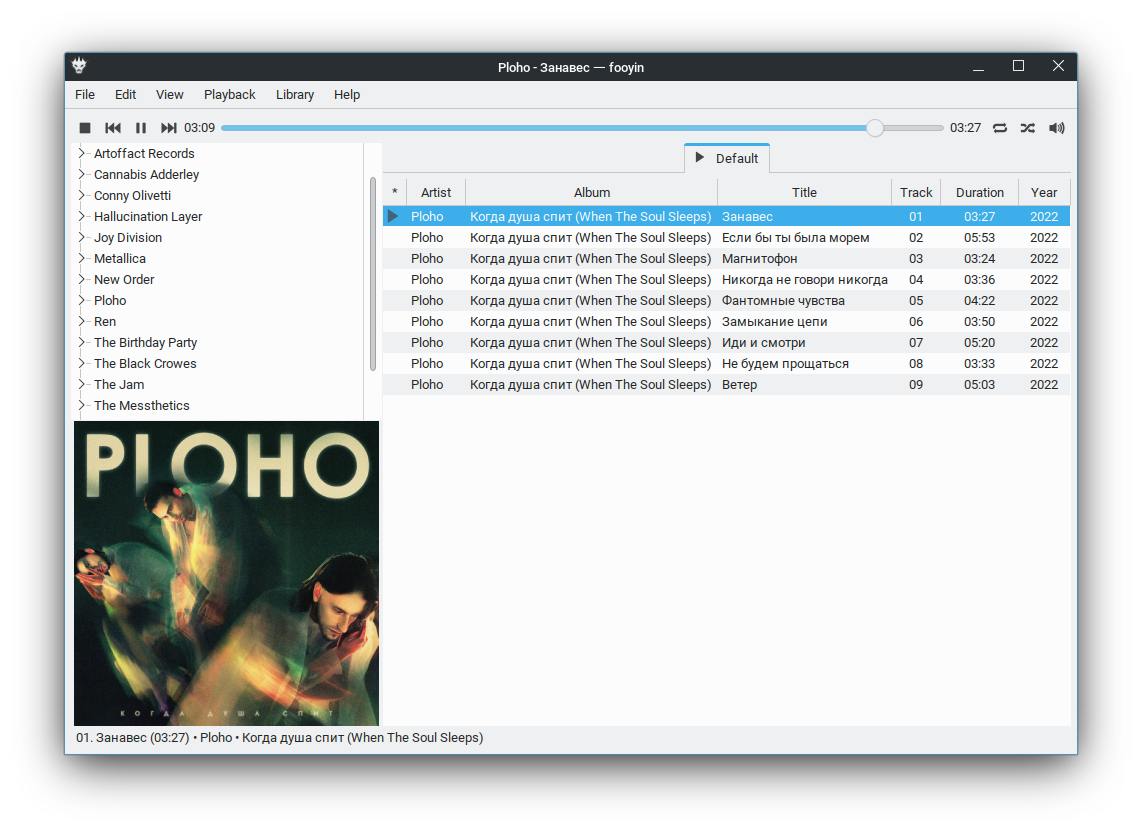Viewport: 1142px width, 831px height.
Task: Skip to the previous track
Action: [x=113, y=128]
